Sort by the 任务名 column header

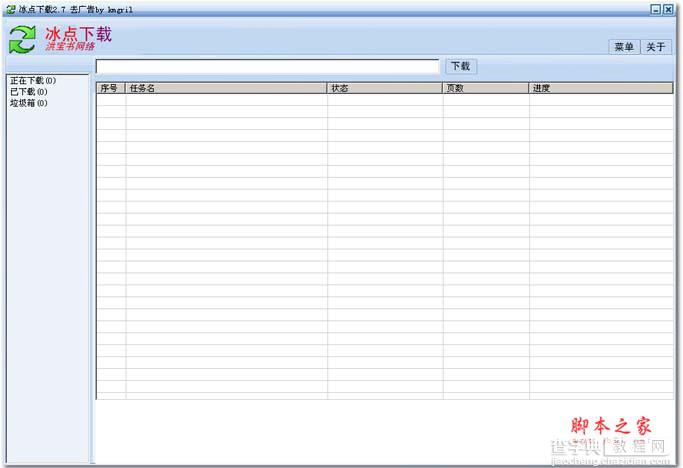pyautogui.click(x=226, y=88)
